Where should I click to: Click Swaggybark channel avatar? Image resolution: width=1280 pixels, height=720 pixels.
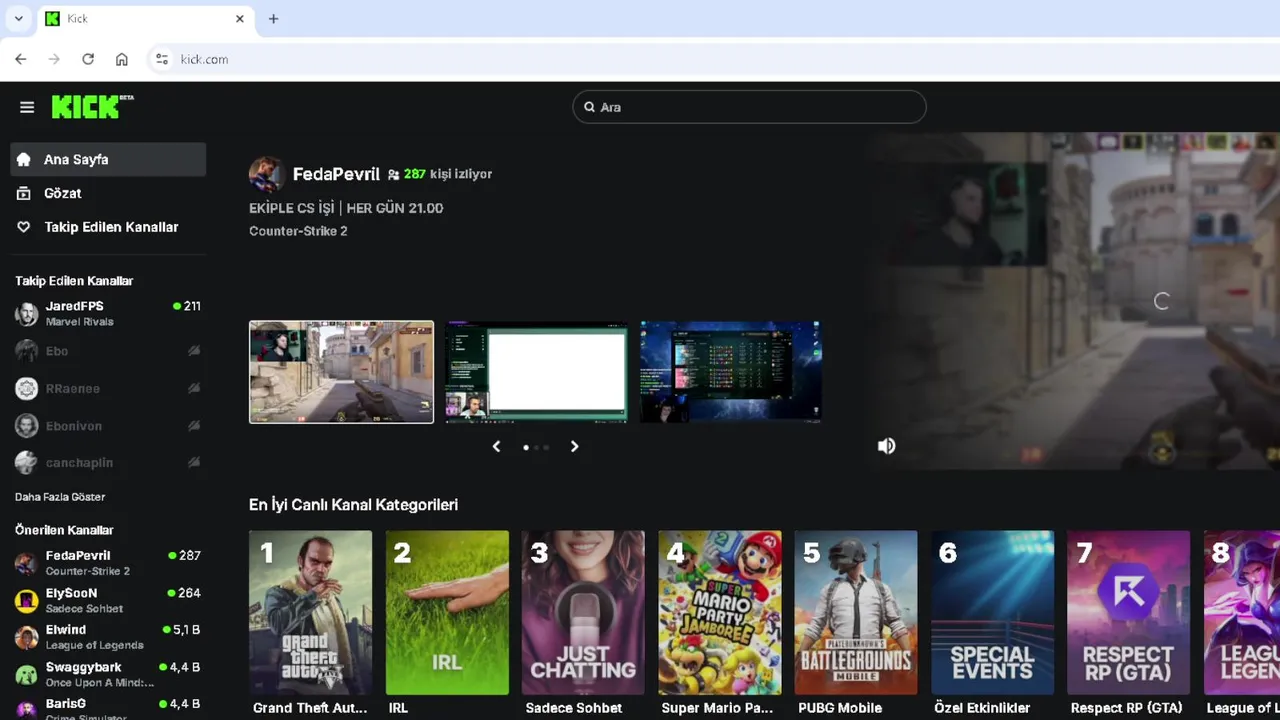tap(27, 674)
